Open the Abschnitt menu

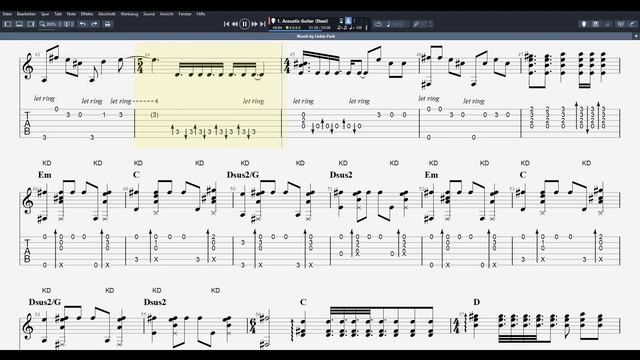107,14
